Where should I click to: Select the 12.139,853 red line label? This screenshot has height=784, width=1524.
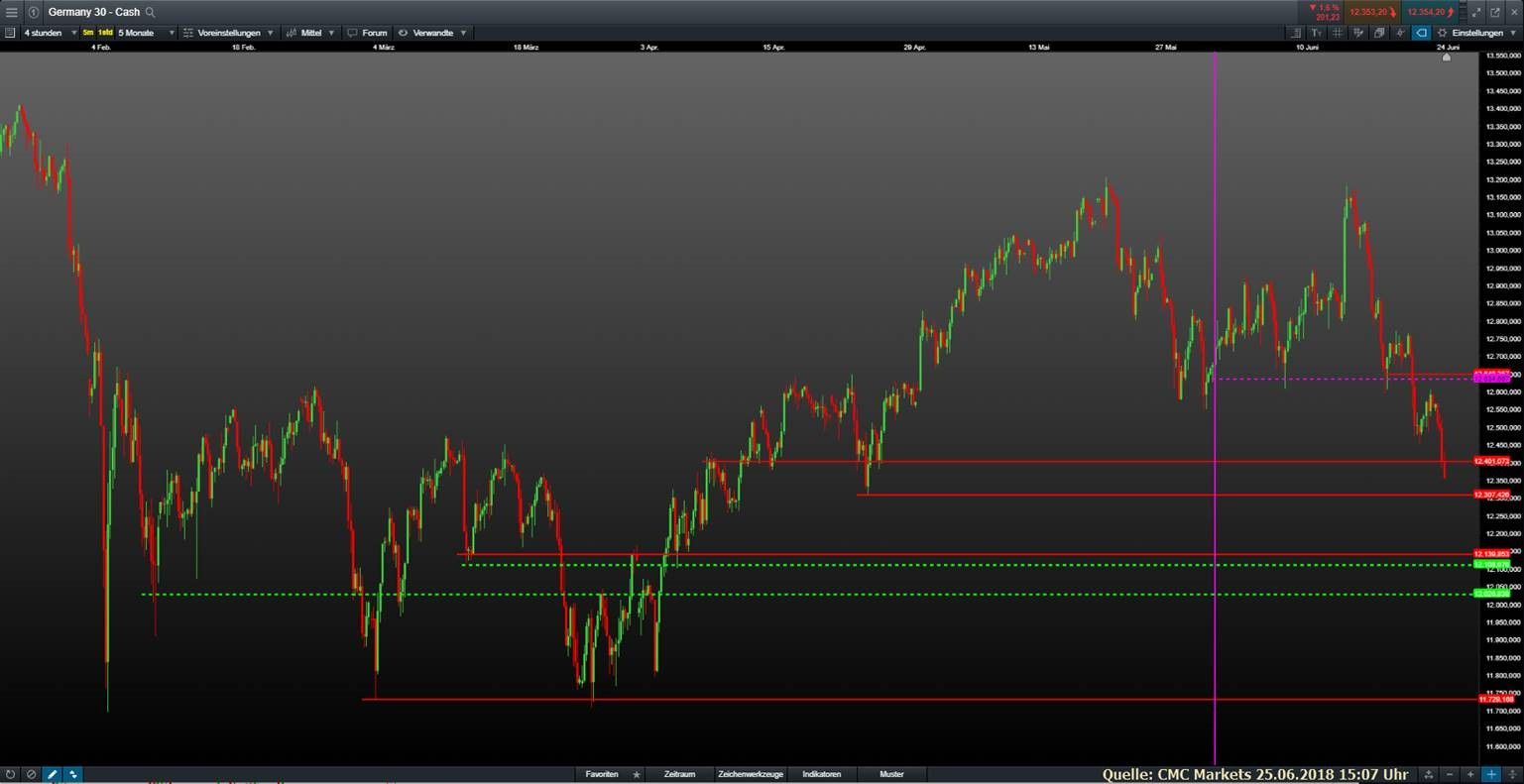pyautogui.click(x=1491, y=554)
